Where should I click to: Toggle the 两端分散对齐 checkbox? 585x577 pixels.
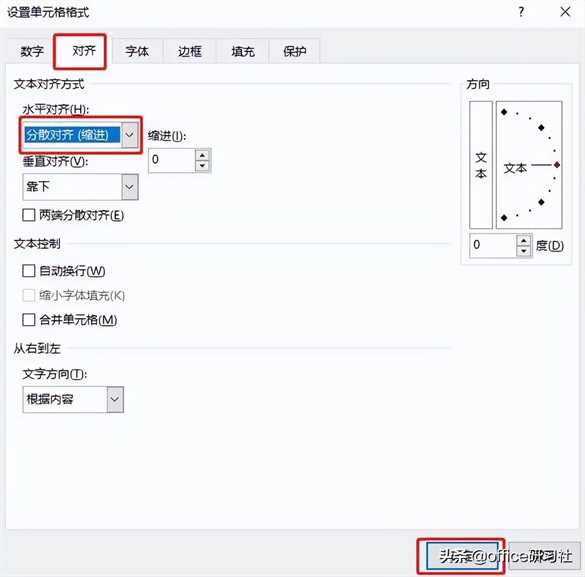pos(29,215)
